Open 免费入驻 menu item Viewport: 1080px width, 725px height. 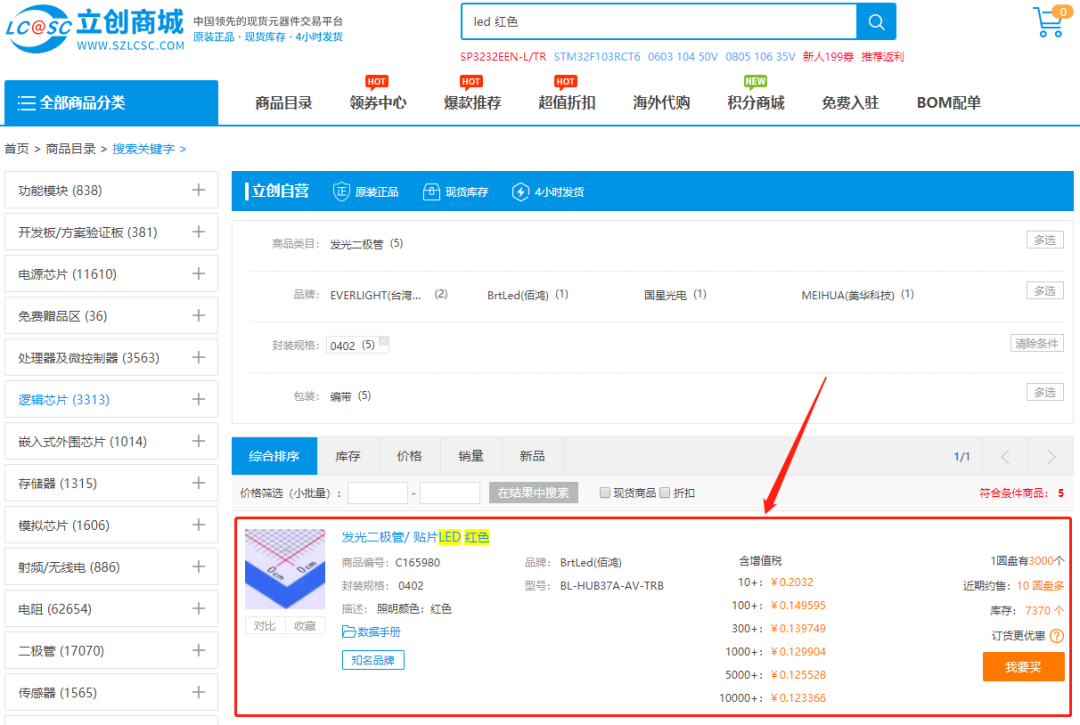(851, 103)
